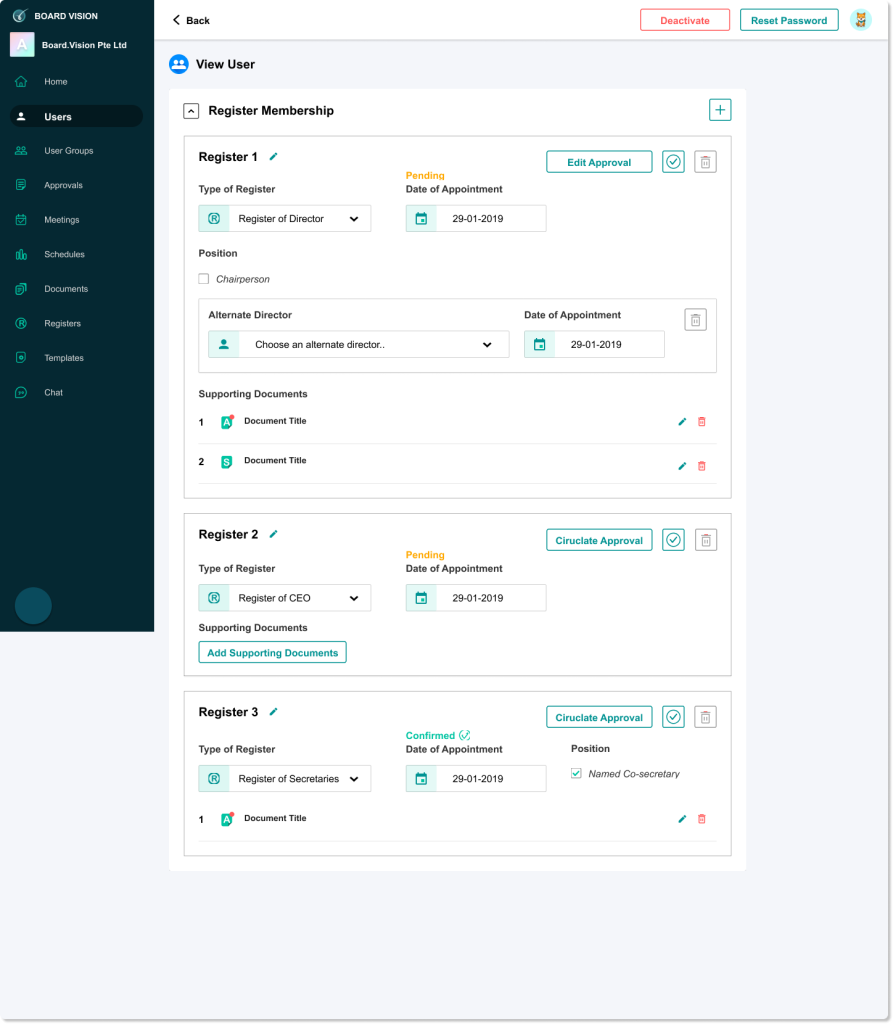The image size is (893, 1024).
Task: Click pencil icon next to Register 1
Action: click(x=274, y=157)
